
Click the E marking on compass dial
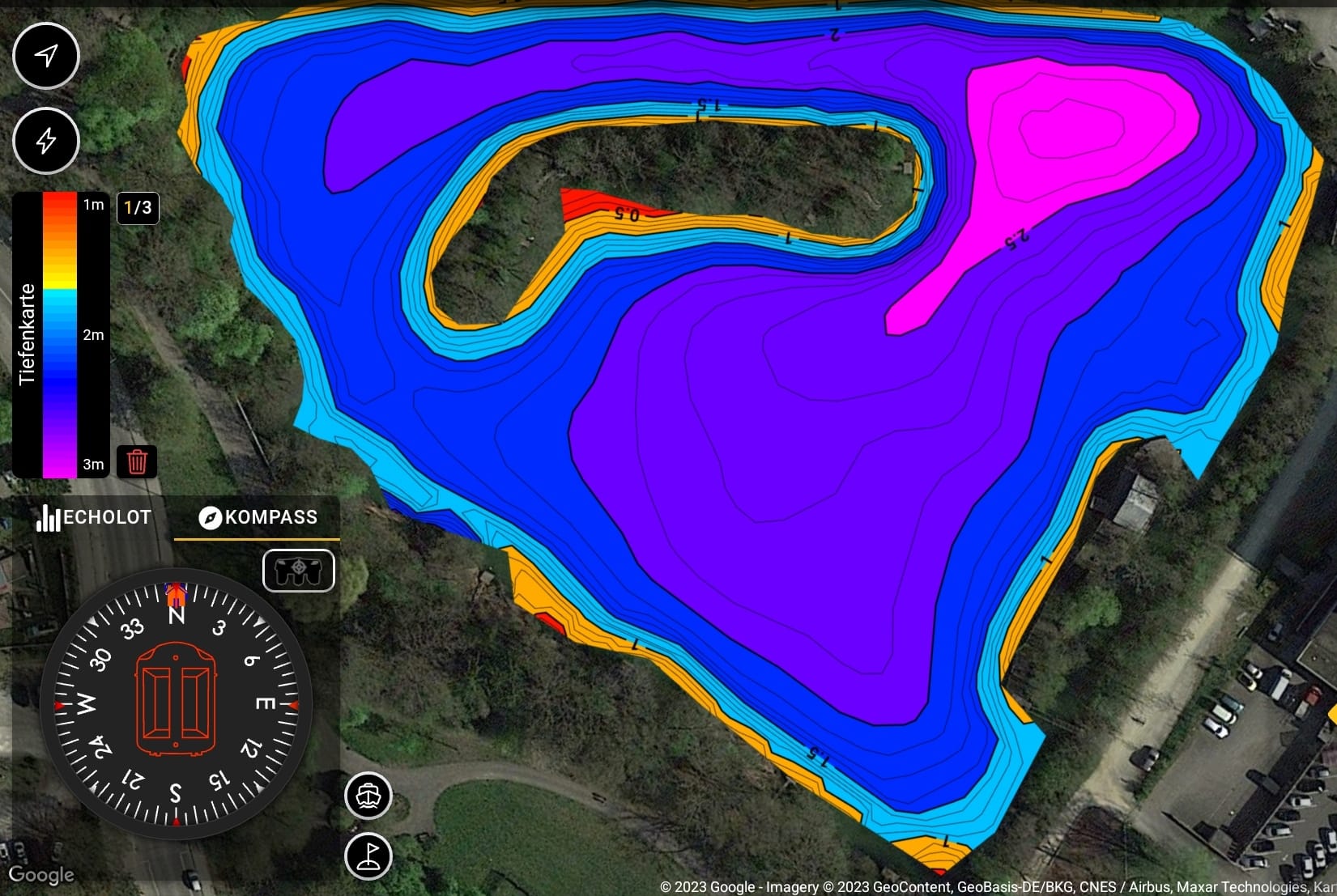click(x=265, y=703)
